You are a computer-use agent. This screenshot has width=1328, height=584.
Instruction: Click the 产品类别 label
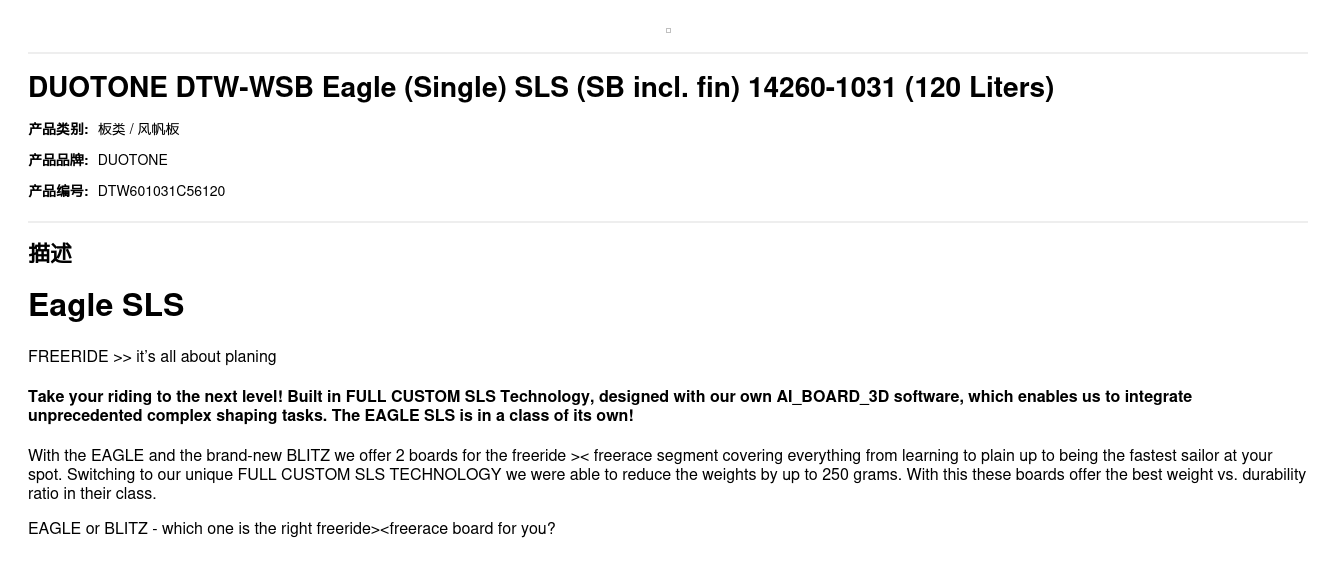coord(58,129)
